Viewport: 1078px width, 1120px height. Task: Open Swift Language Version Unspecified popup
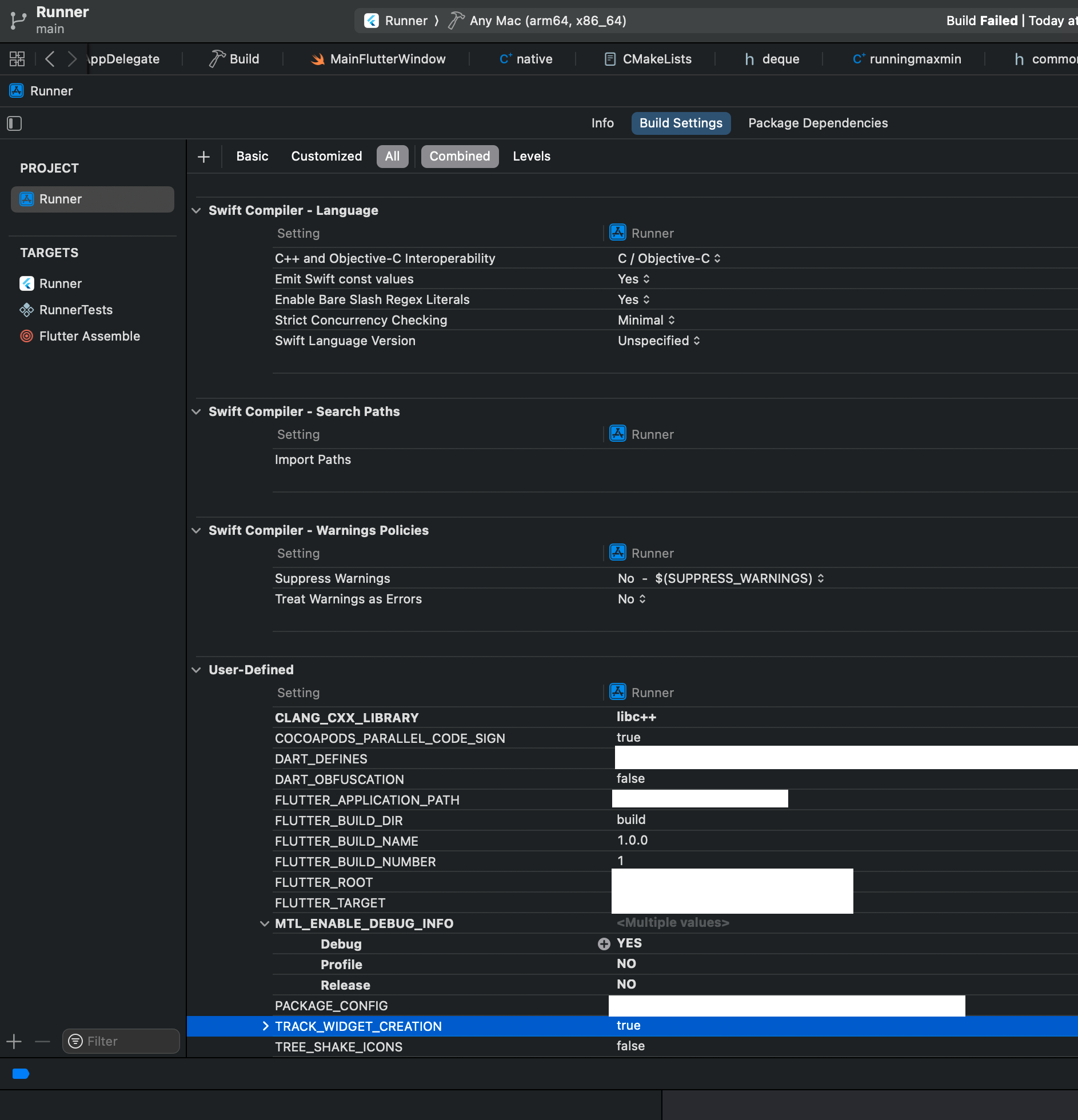(658, 341)
